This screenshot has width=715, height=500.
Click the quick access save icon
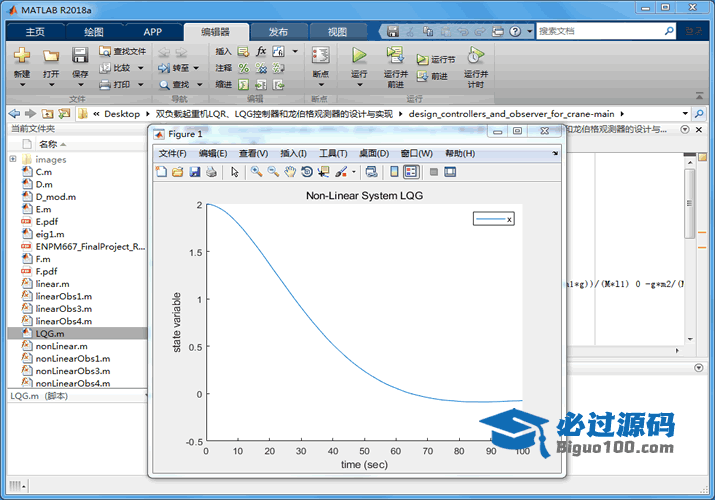point(393,31)
